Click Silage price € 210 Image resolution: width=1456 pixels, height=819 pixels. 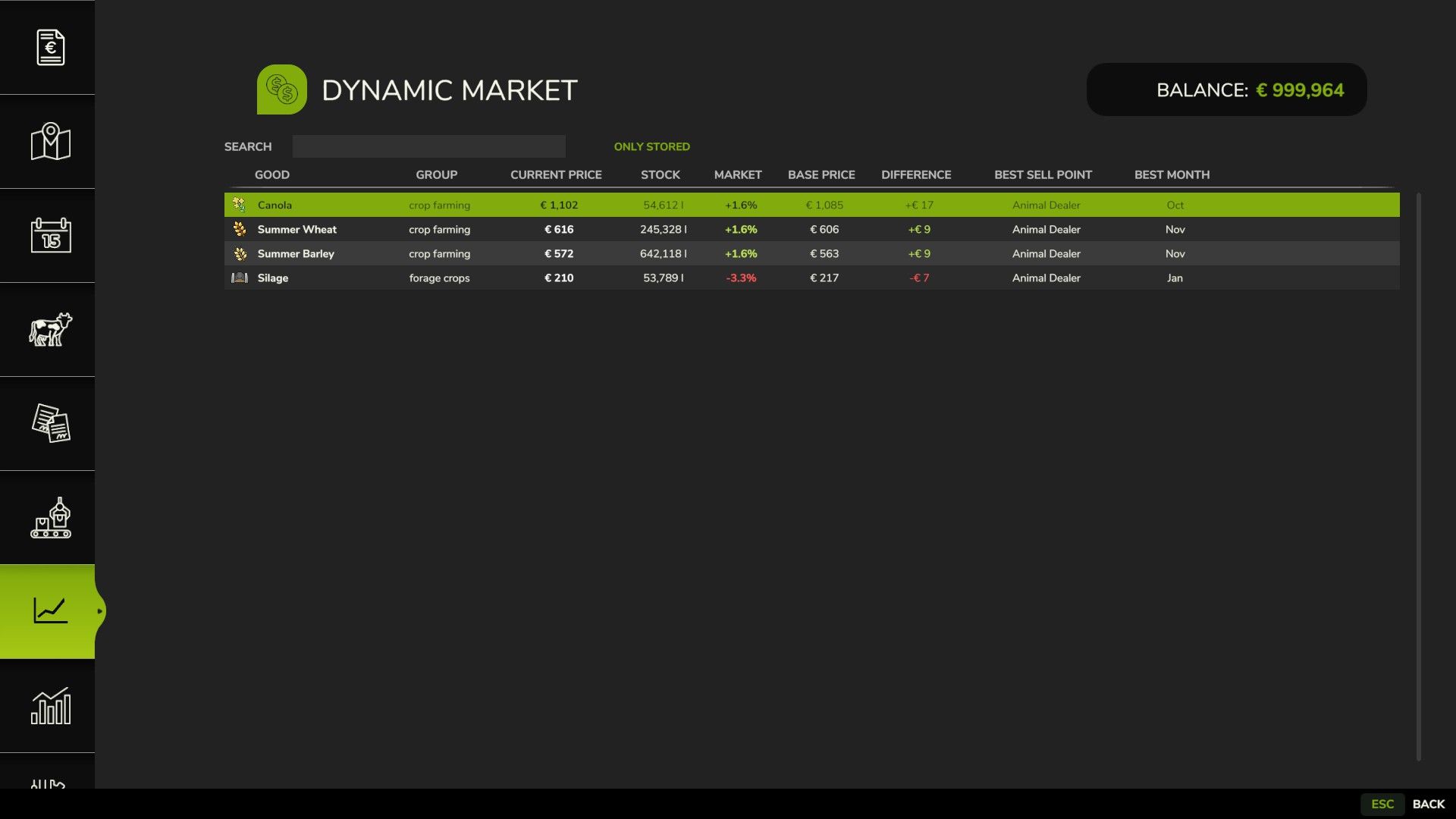[559, 278]
